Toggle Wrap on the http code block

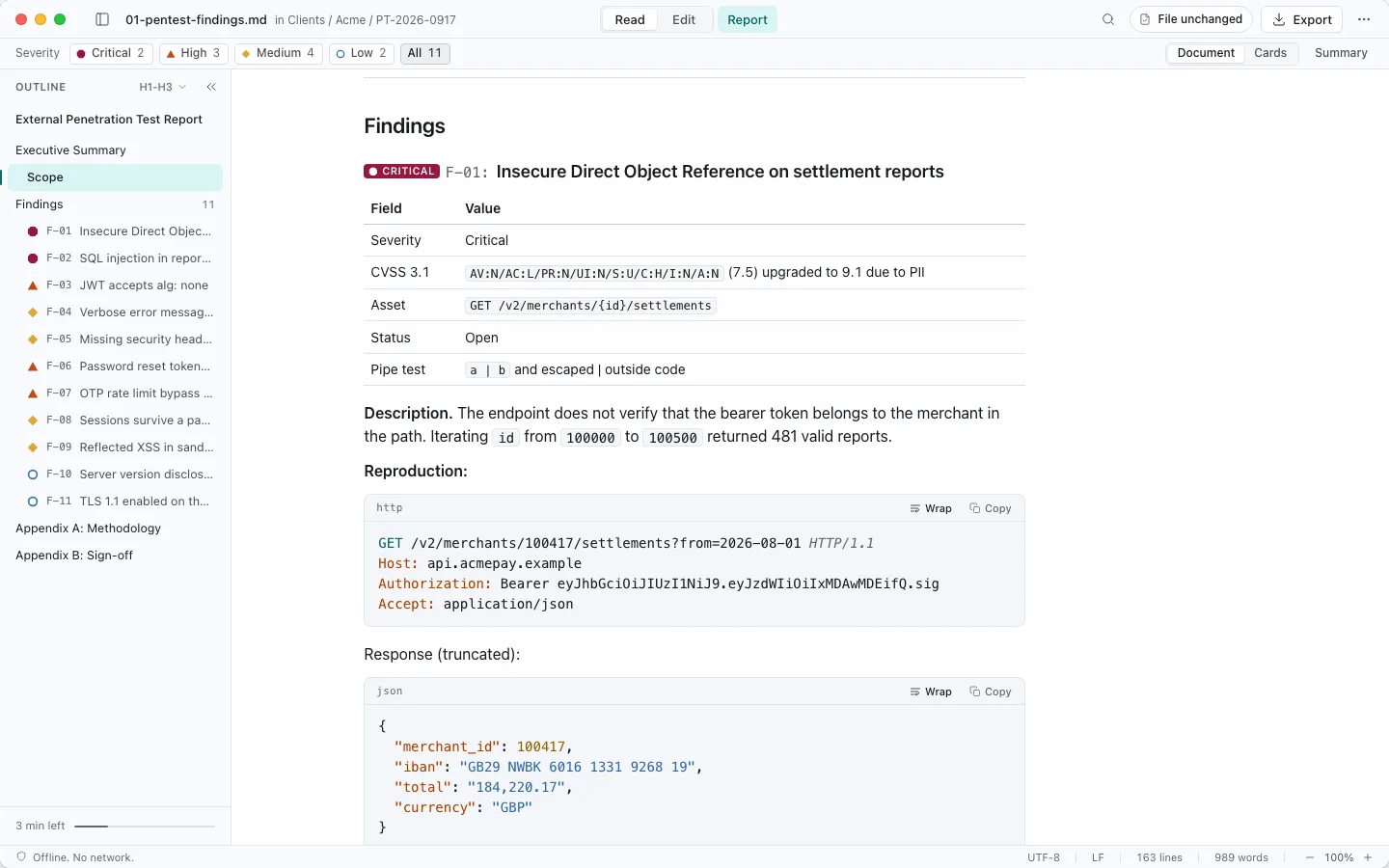[931, 508]
